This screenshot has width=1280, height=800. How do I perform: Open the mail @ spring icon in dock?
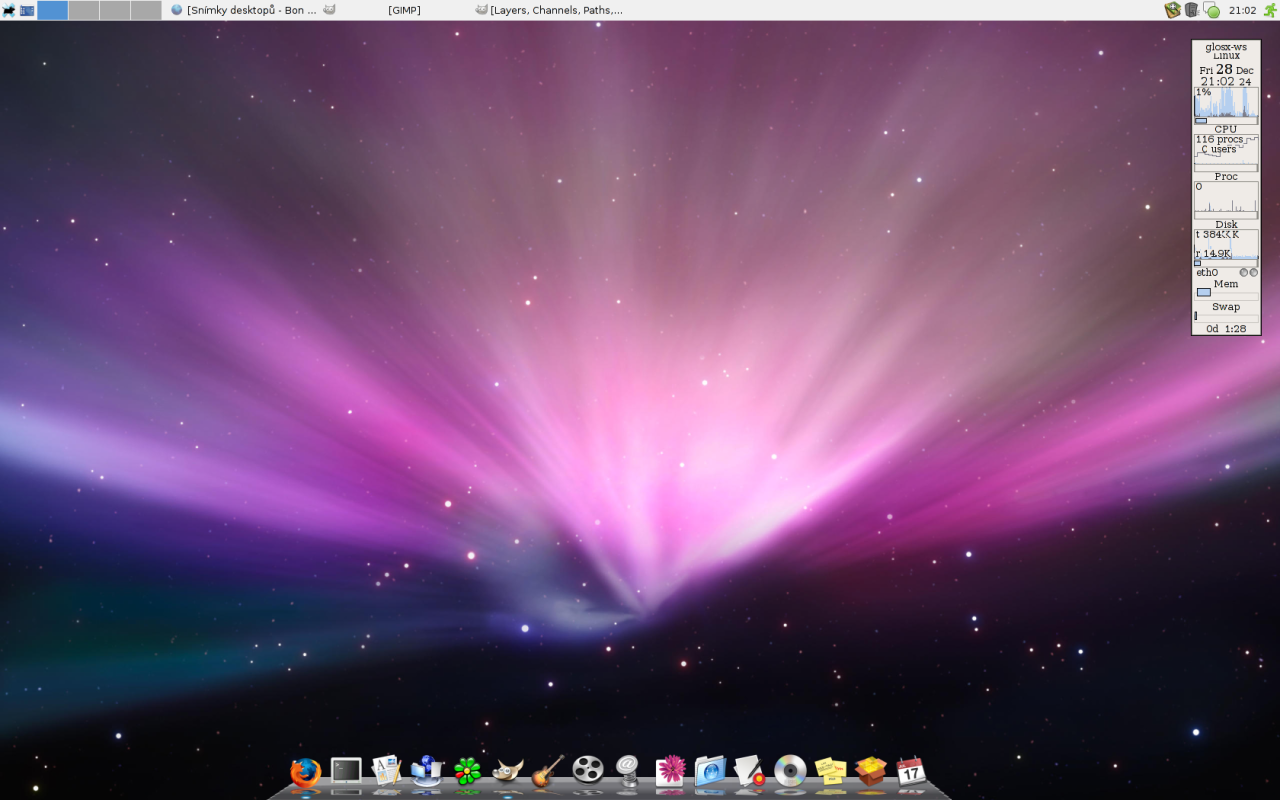pos(628,771)
